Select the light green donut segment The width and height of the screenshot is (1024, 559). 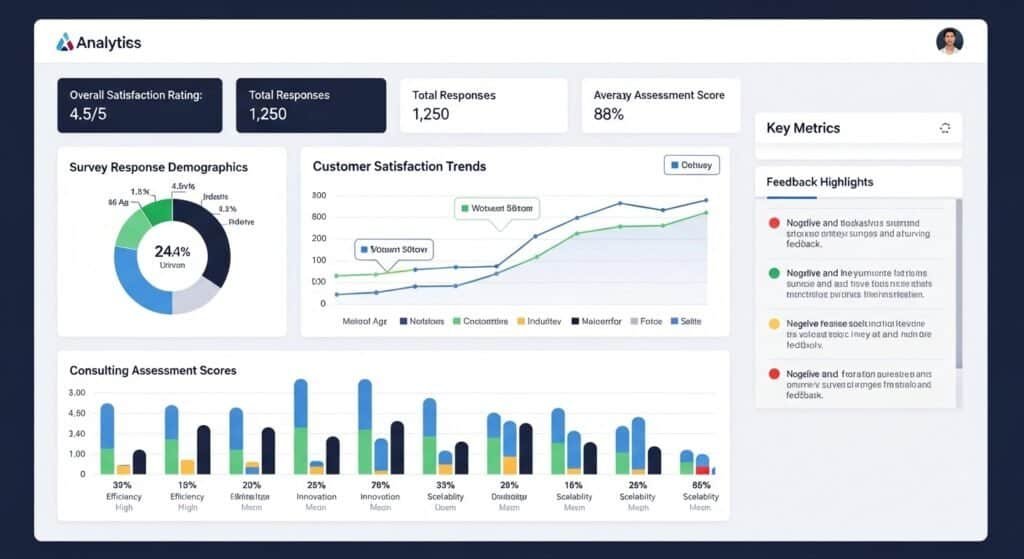click(131, 229)
